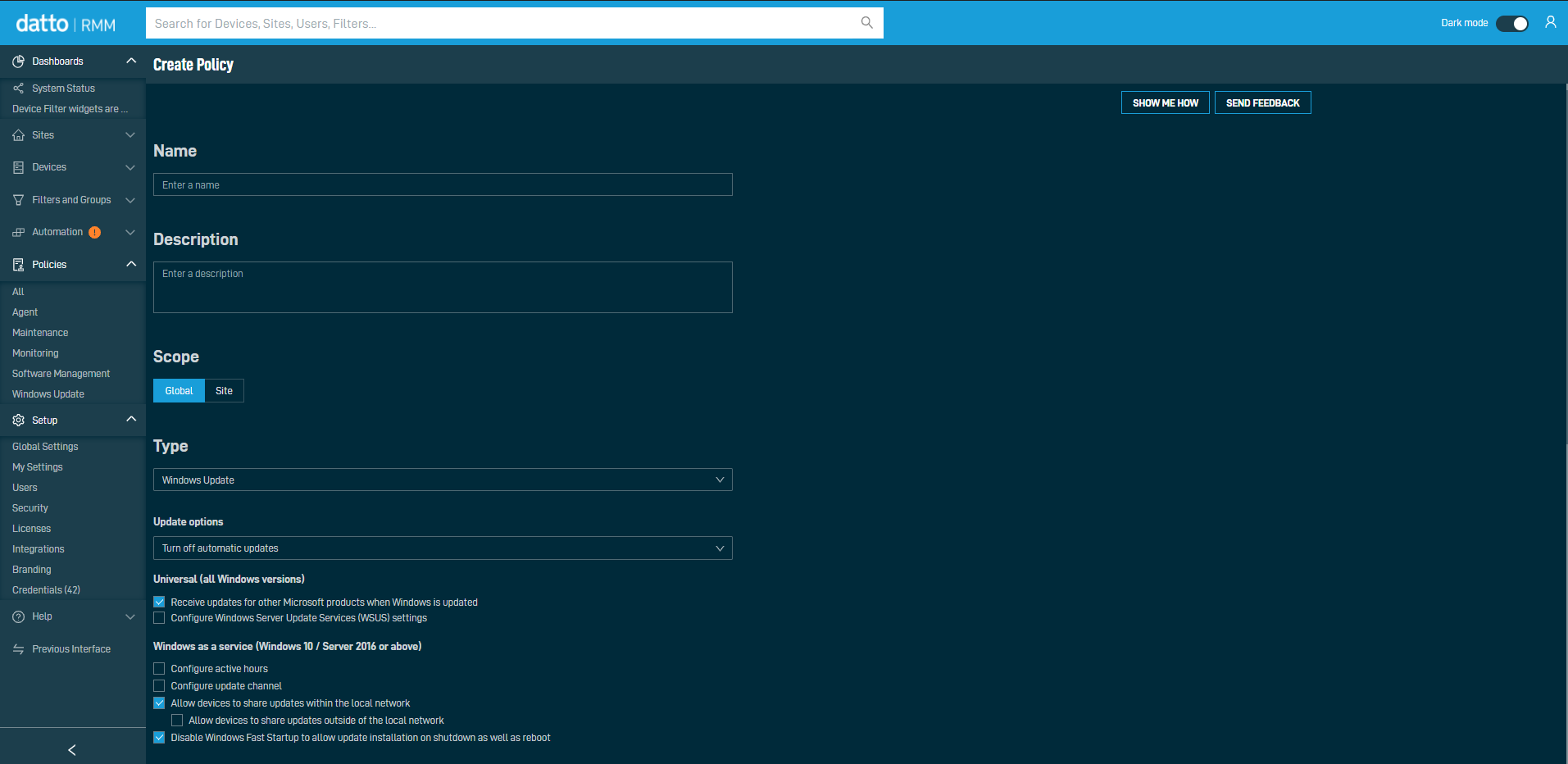This screenshot has width=1568, height=764.
Task: Click the Automation icon
Action: [x=18, y=233]
